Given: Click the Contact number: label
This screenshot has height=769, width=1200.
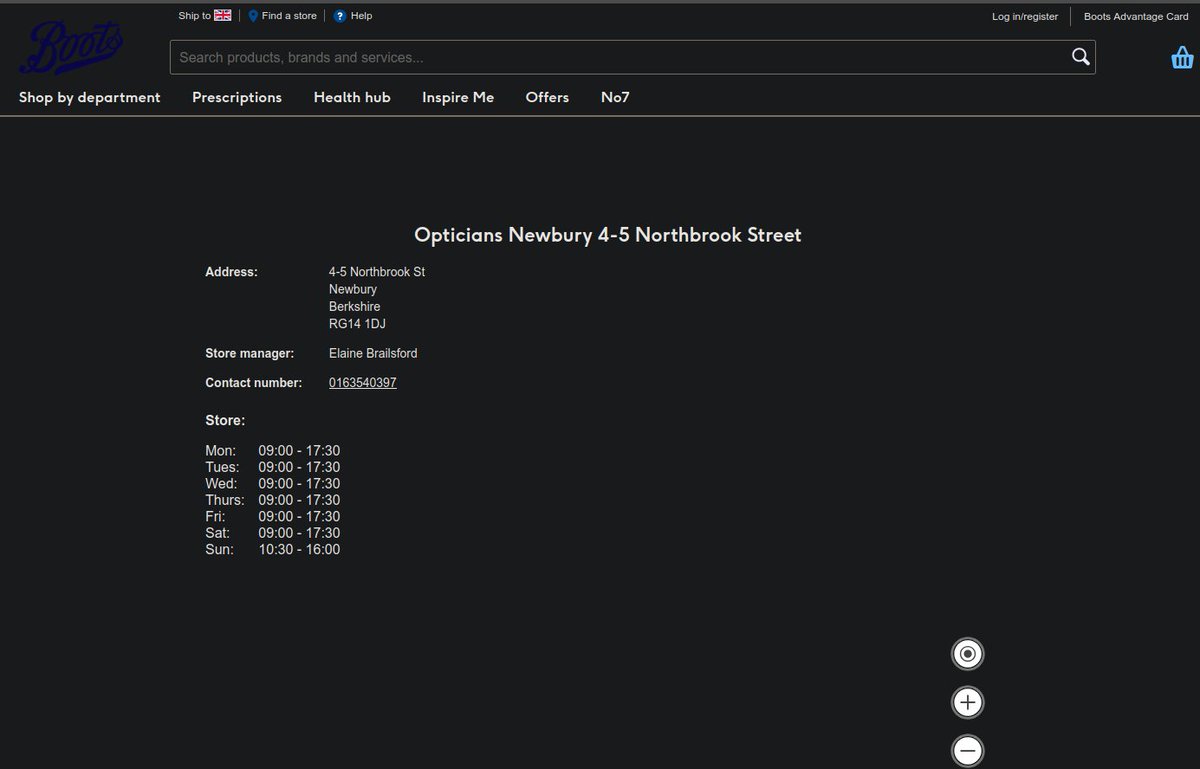Looking at the screenshot, I should [x=254, y=383].
